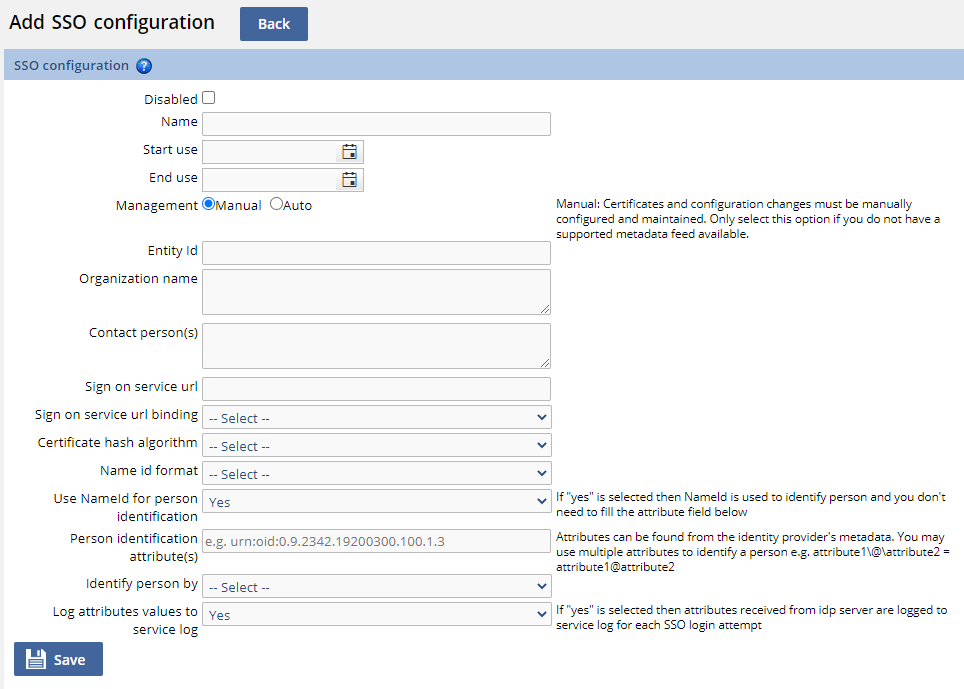The image size is (964, 689).
Task: Click into the Name field
Action: 376,123
